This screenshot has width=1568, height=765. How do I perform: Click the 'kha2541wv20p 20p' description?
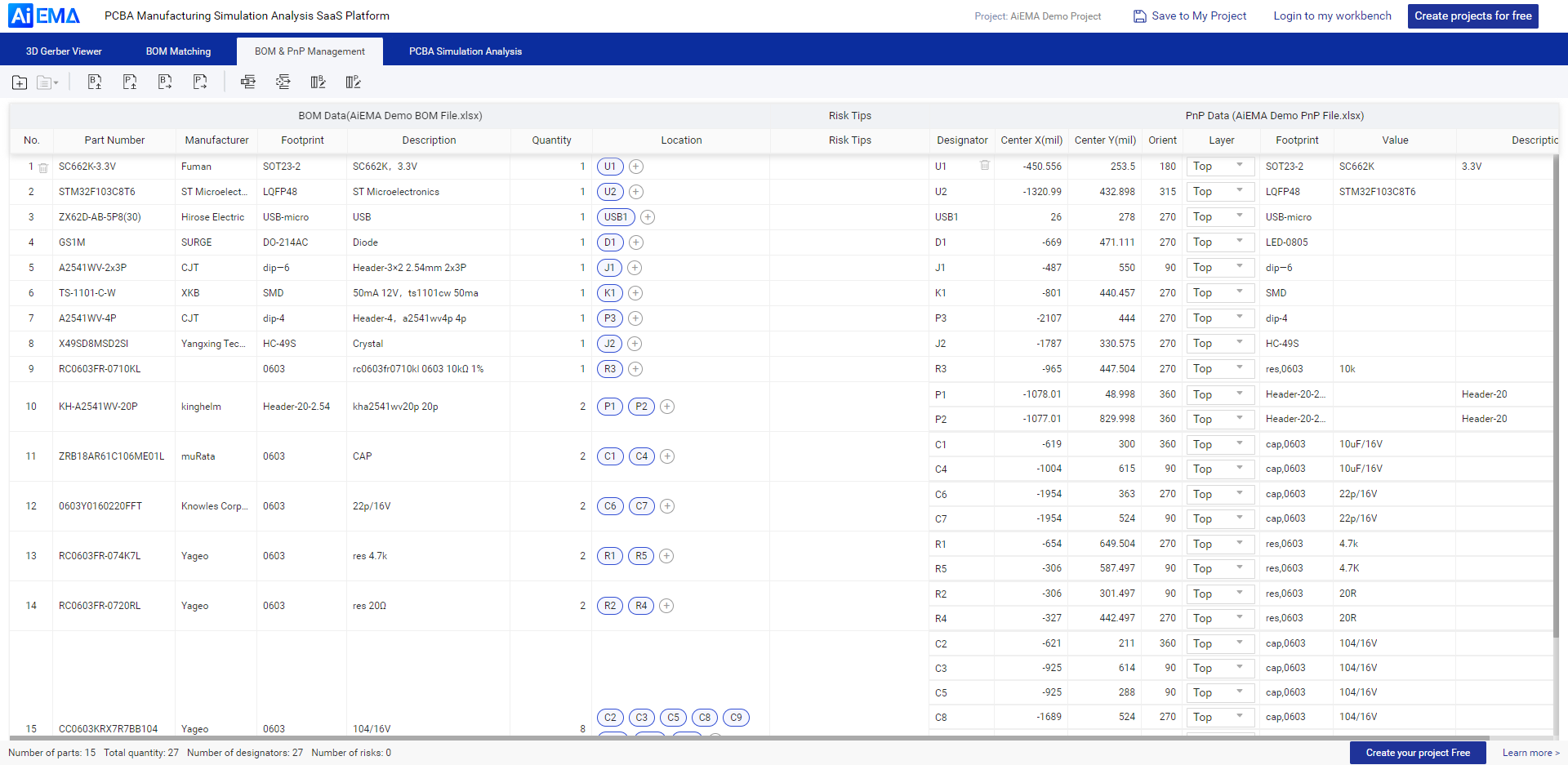coord(395,407)
